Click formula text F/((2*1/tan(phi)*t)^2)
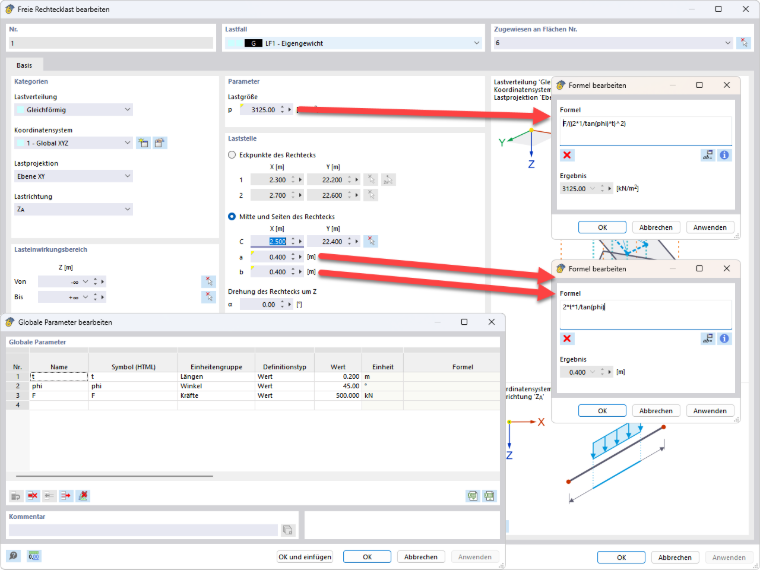Viewport: 760px width, 570px height. [594, 124]
